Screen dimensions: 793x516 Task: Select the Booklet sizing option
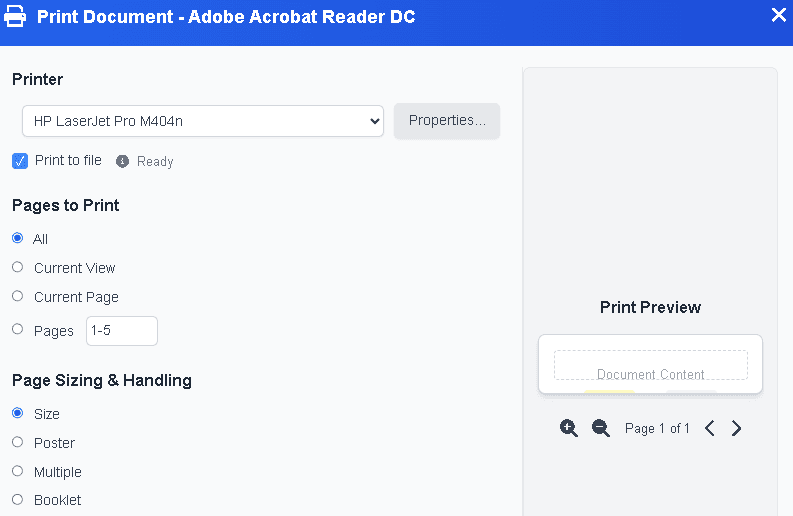tap(18, 500)
